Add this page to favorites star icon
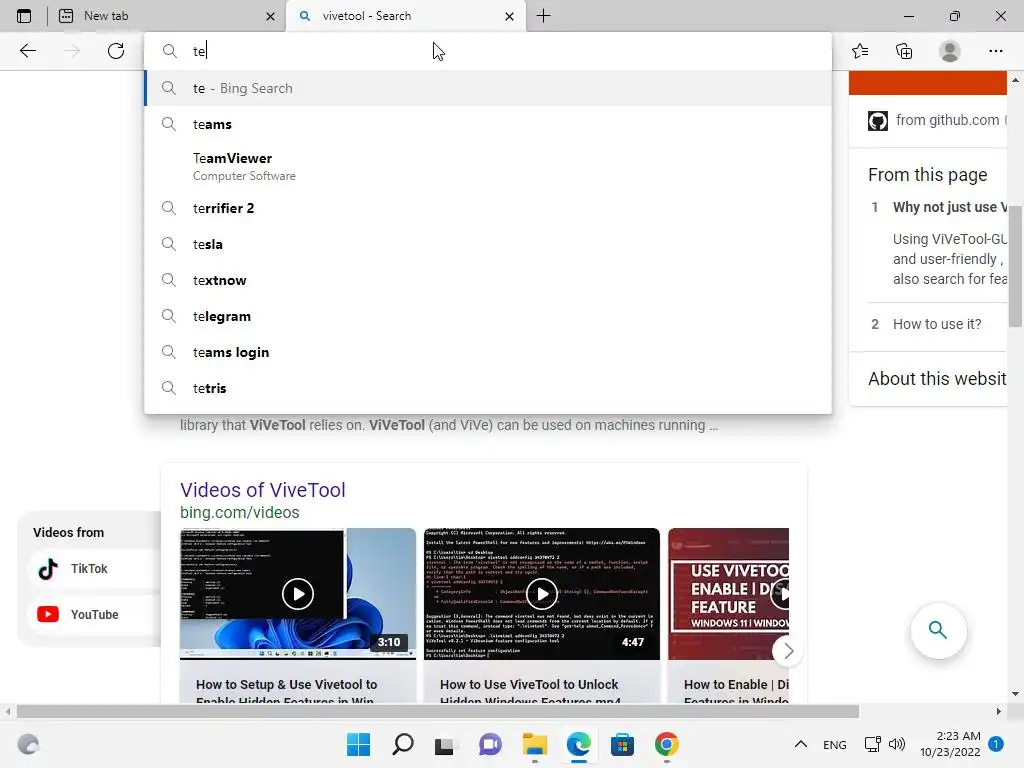Screen dimensions: 1024x768 [860, 51]
